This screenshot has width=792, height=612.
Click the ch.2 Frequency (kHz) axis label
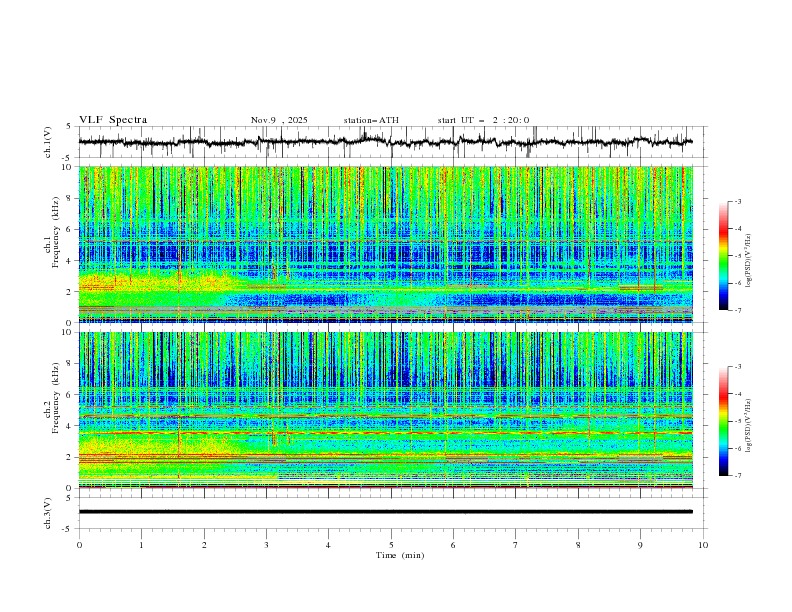[52, 398]
